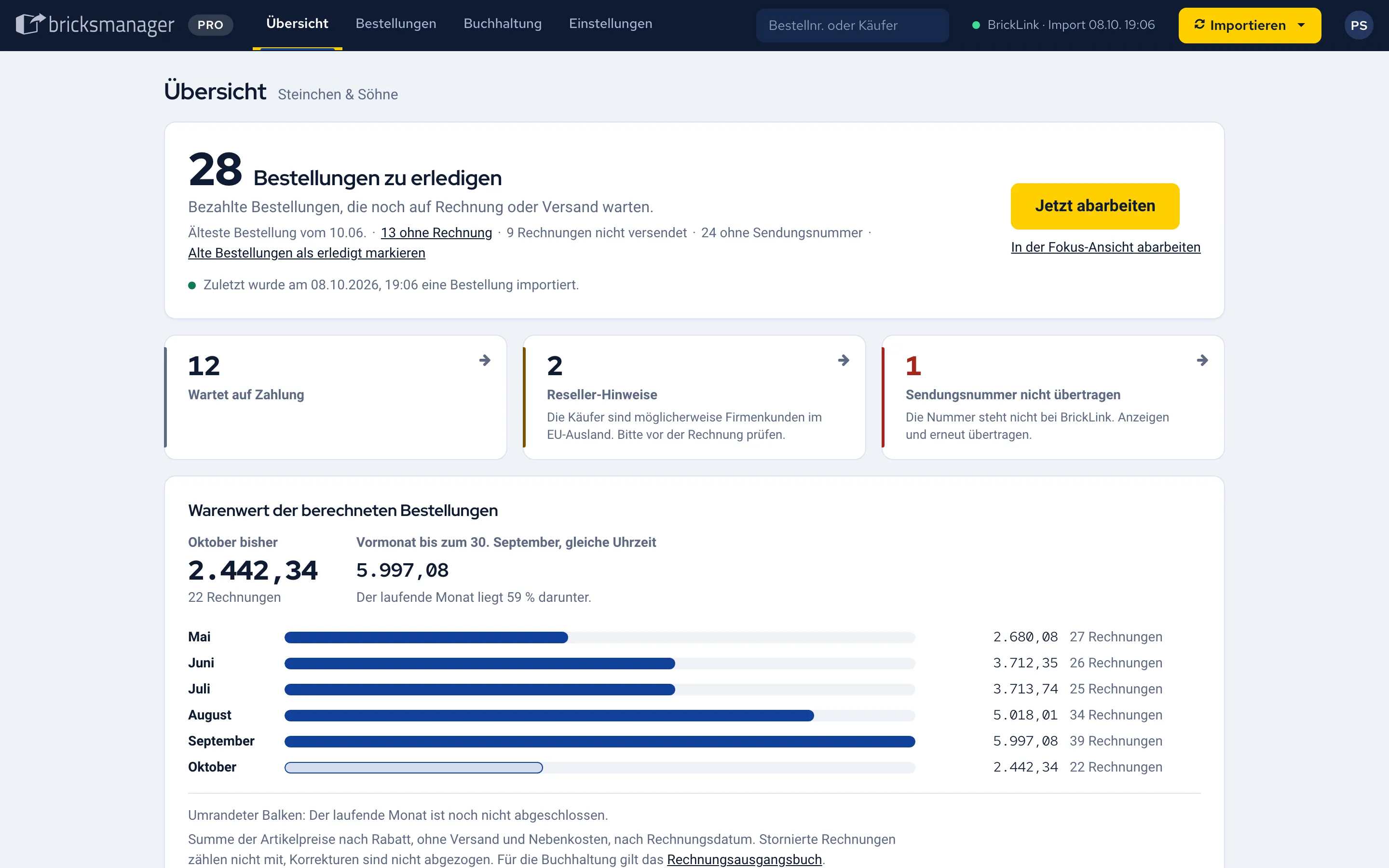Go to the Buchhaltung tab
Image resolution: width=1389 pixels, height=868 pixels.
pos(502,24)
